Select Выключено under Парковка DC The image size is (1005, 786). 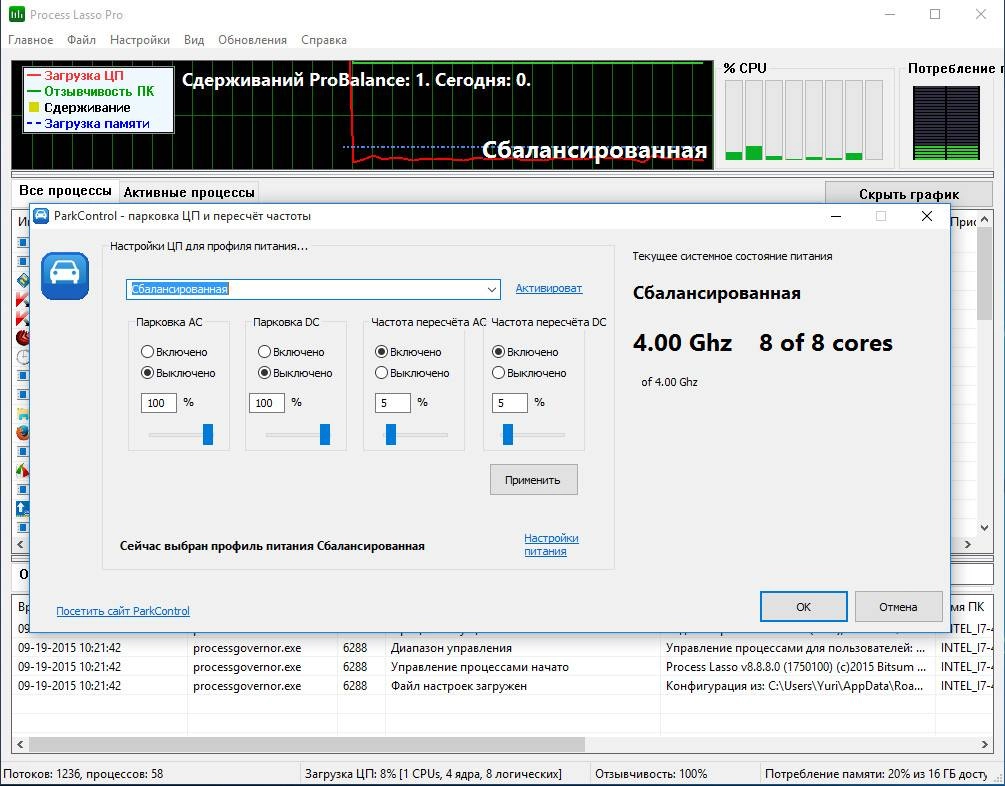[x=295, y=372]
